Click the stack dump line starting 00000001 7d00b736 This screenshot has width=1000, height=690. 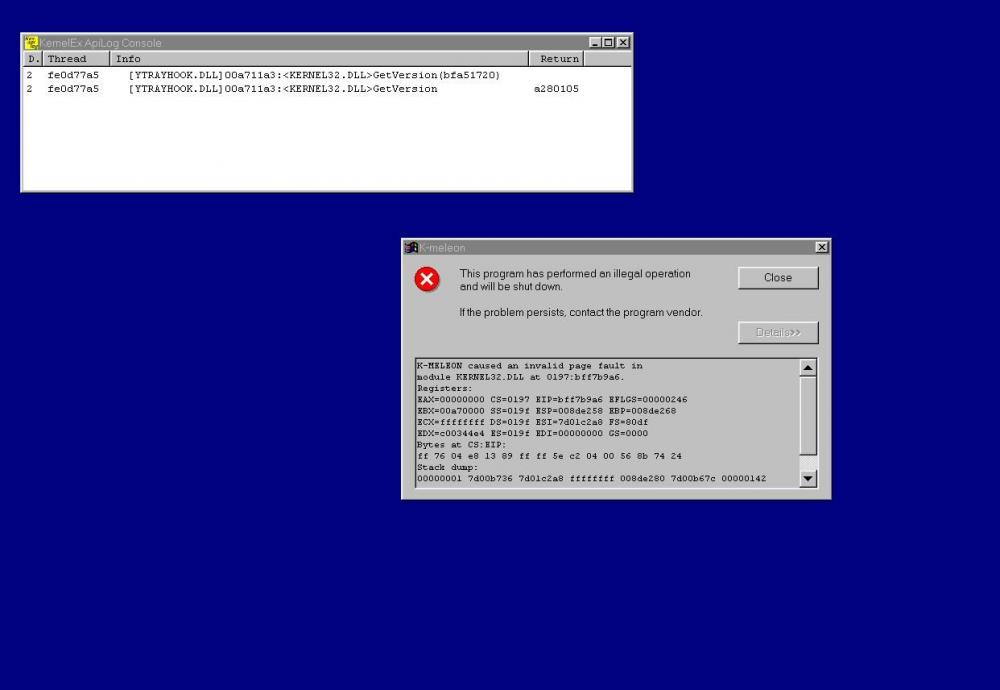pyautogui.click(x=592, y=479)
